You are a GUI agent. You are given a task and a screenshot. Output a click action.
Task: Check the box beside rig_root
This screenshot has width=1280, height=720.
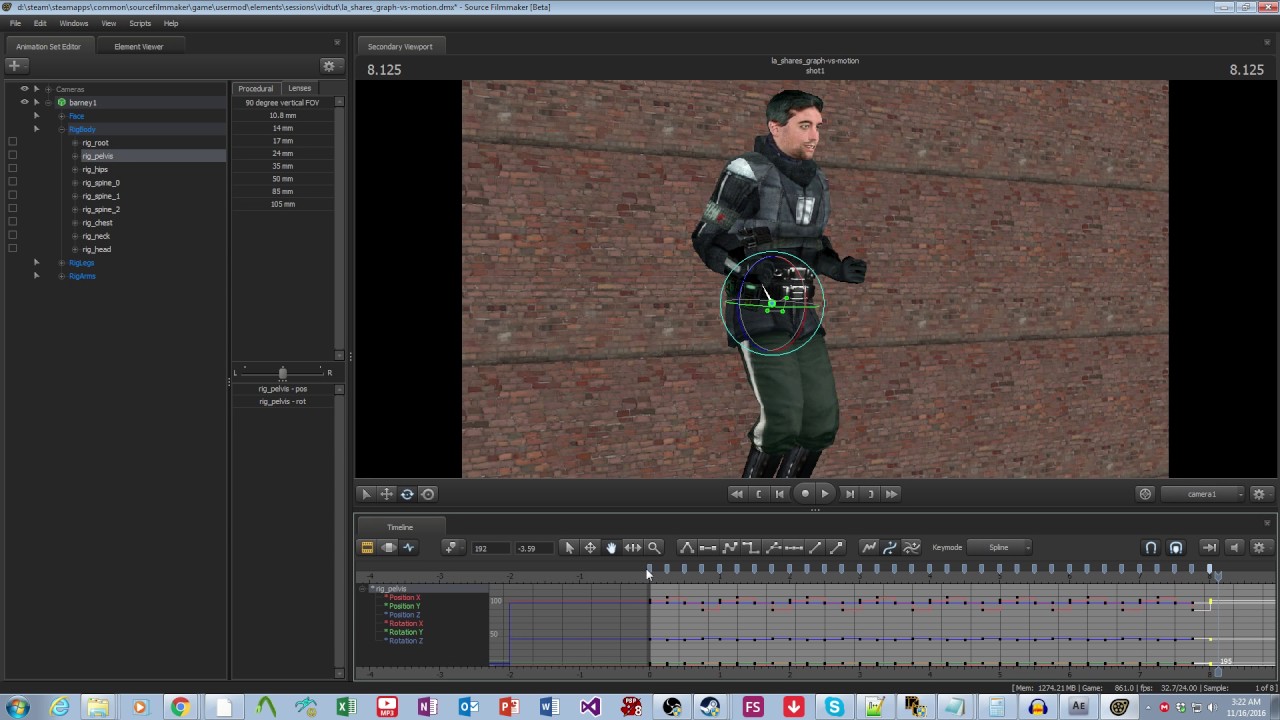(x=12, y=142)
